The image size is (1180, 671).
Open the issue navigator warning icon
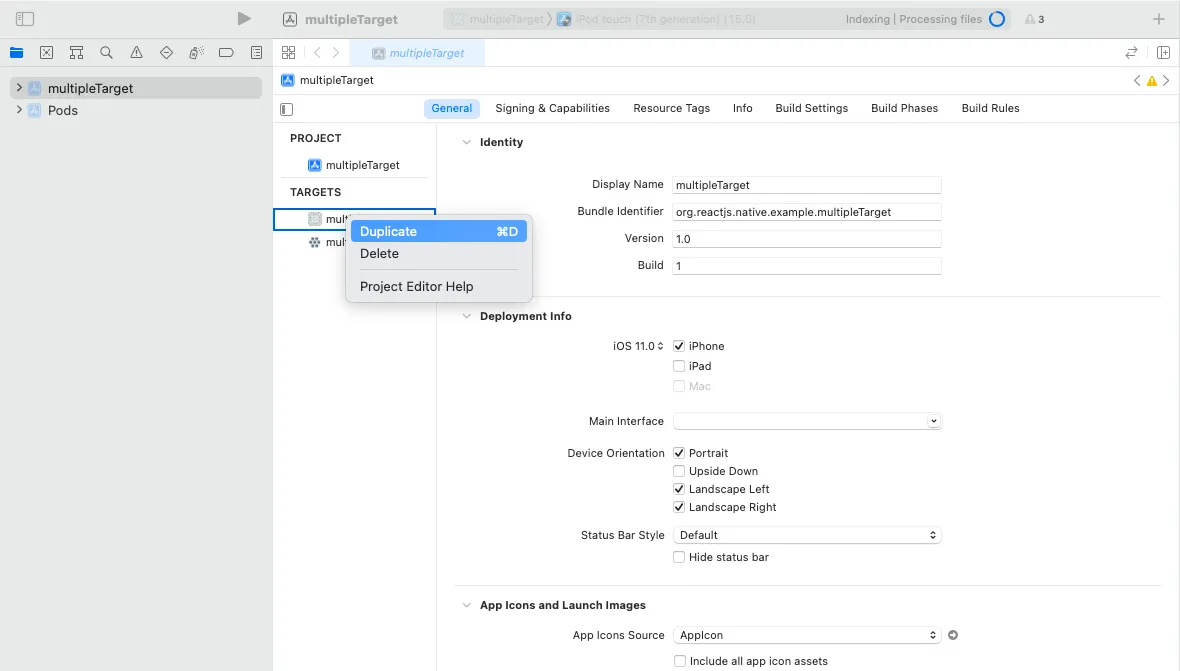[x=136, y=53]
